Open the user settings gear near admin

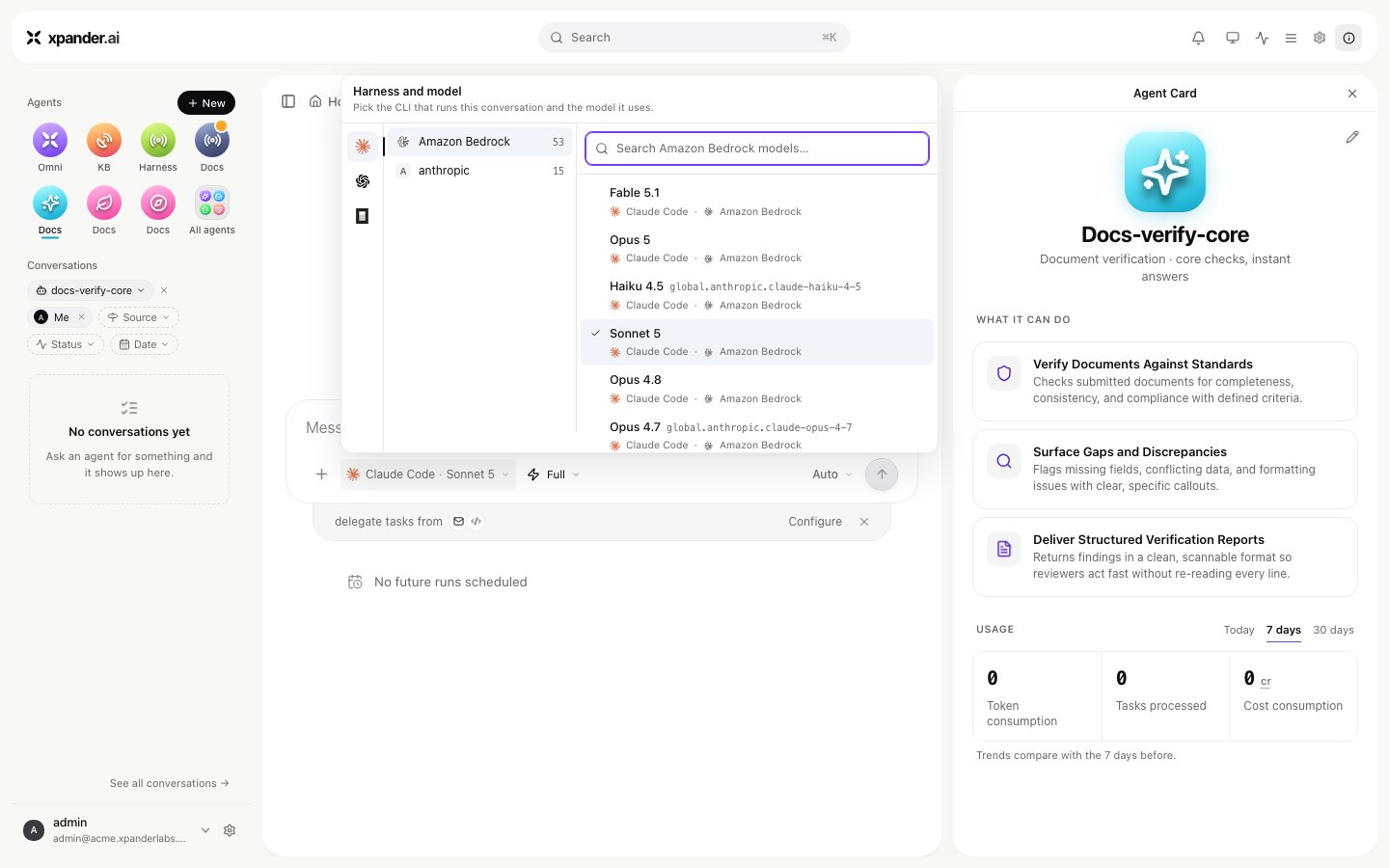pos(230,830)
